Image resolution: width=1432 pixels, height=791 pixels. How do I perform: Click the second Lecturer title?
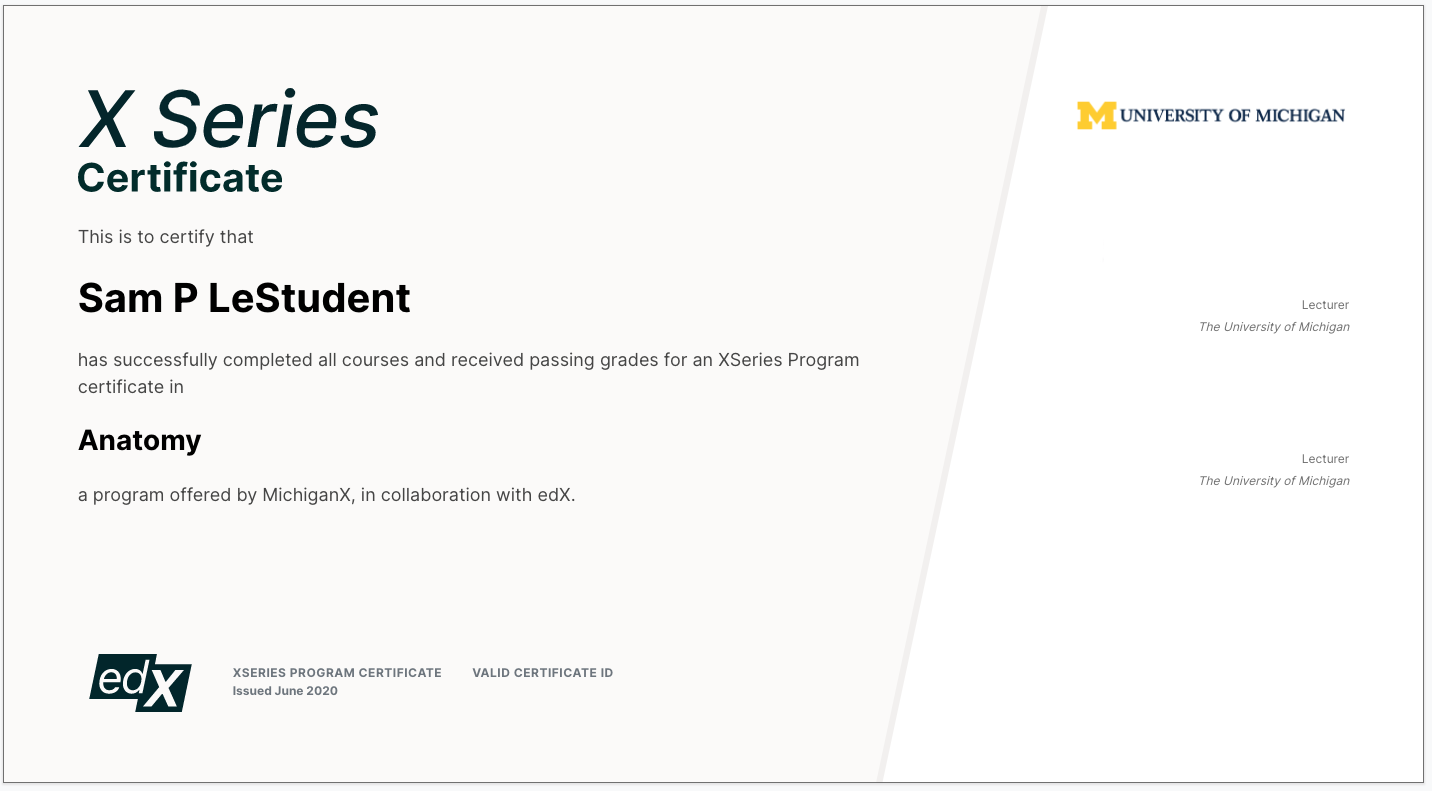1325,459
